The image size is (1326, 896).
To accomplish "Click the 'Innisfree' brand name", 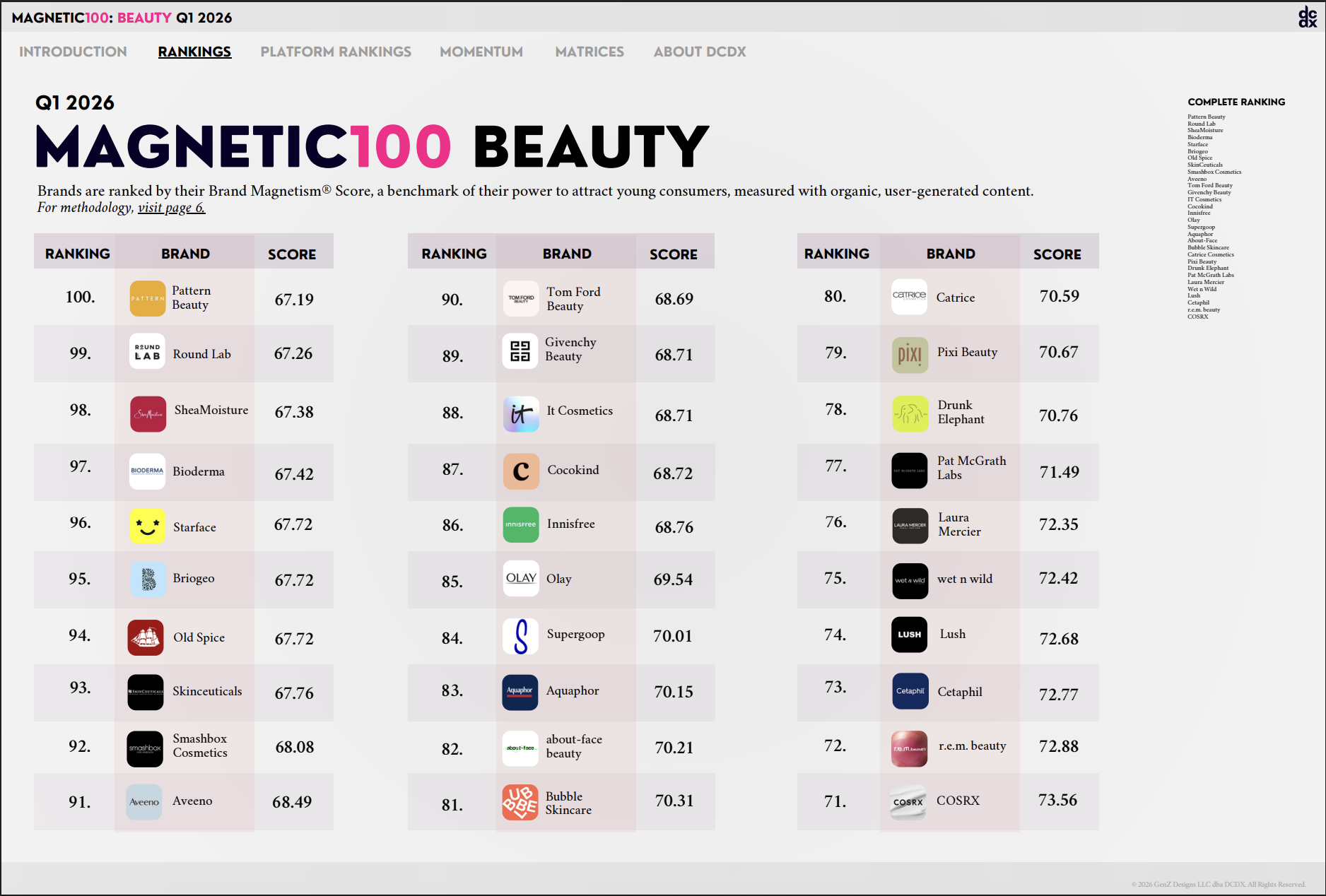I will click(570, 524).
